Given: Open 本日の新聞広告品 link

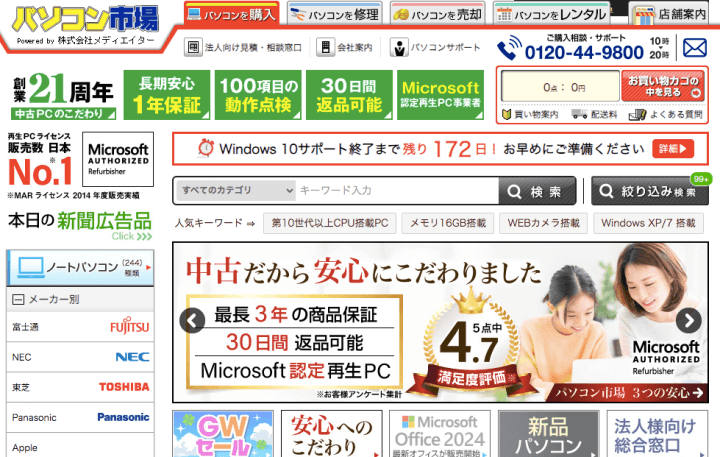Looking at the screenshot, I should 80,226.
